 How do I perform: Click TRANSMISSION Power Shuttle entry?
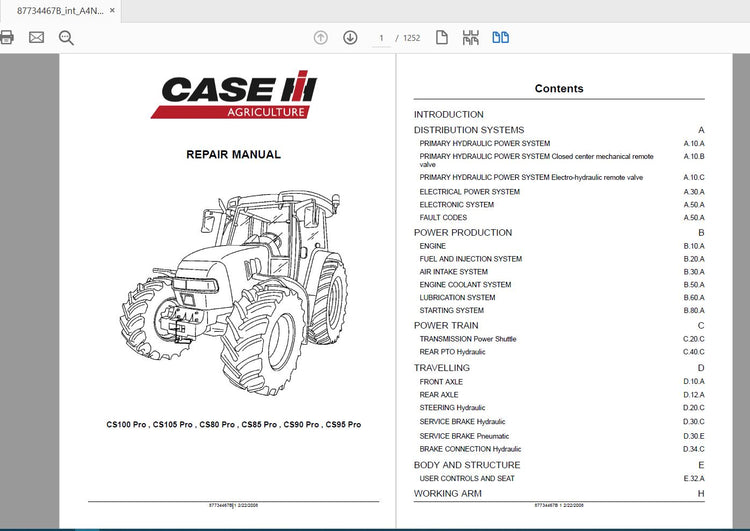[468, 339]
